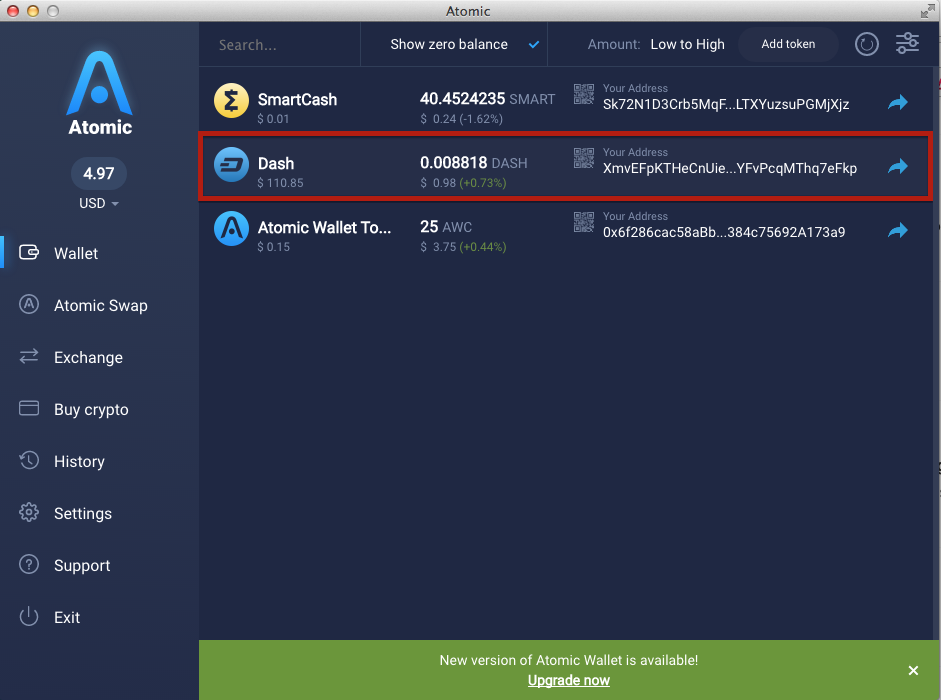The image size is (941, 700).
Task: Click the Dash coin icon
Action: (231, 164)
